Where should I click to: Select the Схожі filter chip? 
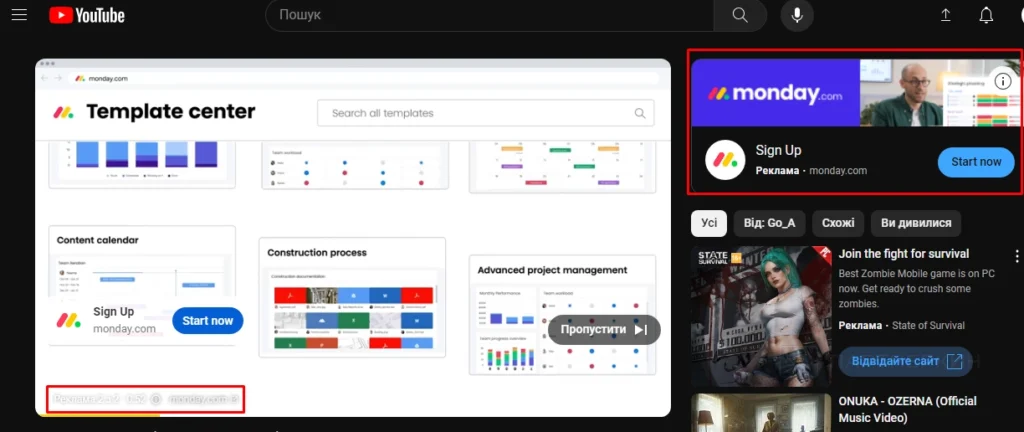(x=838, y=223)
